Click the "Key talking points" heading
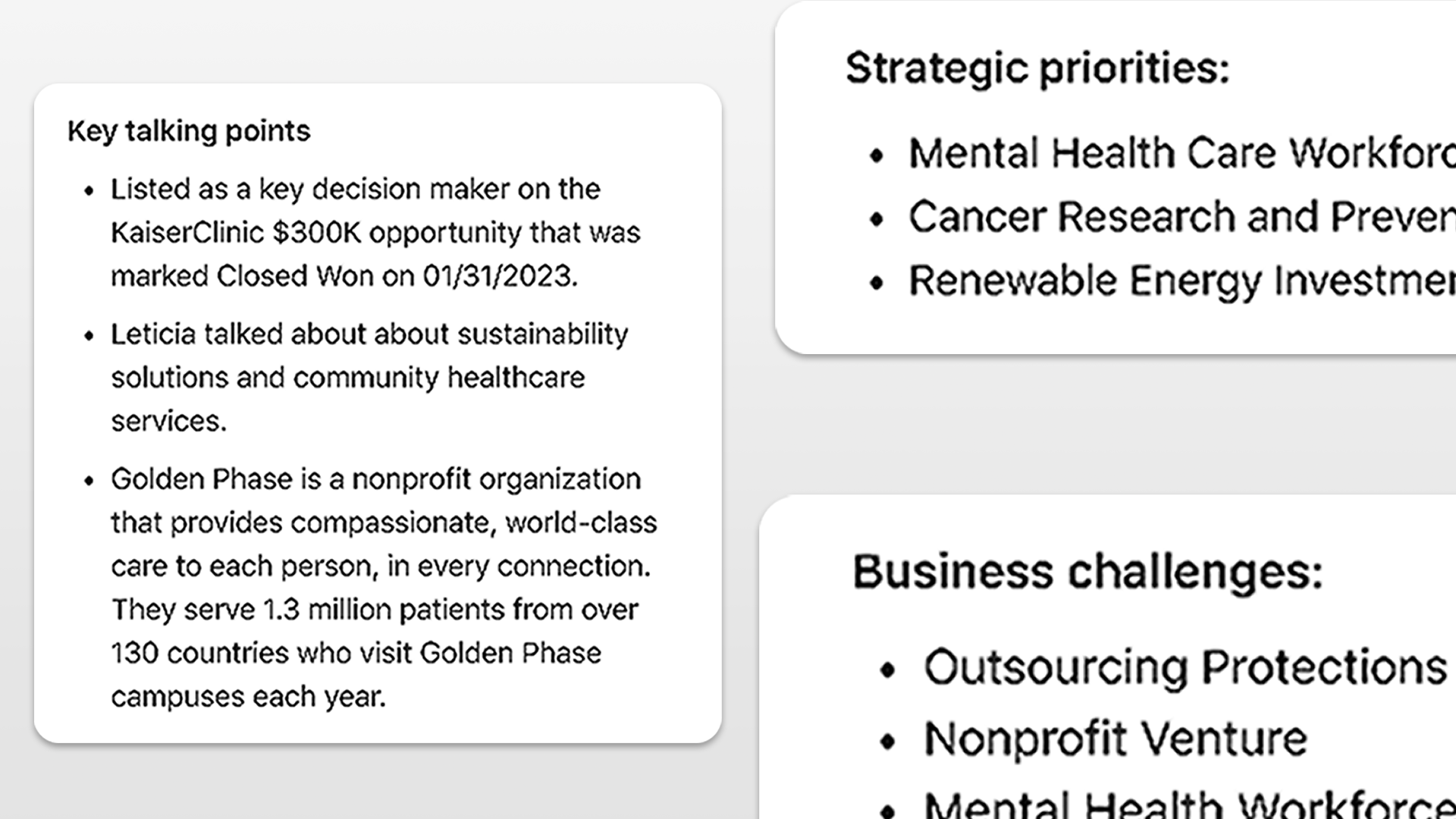Viewport: 1456px width, 819px height. 189,131
